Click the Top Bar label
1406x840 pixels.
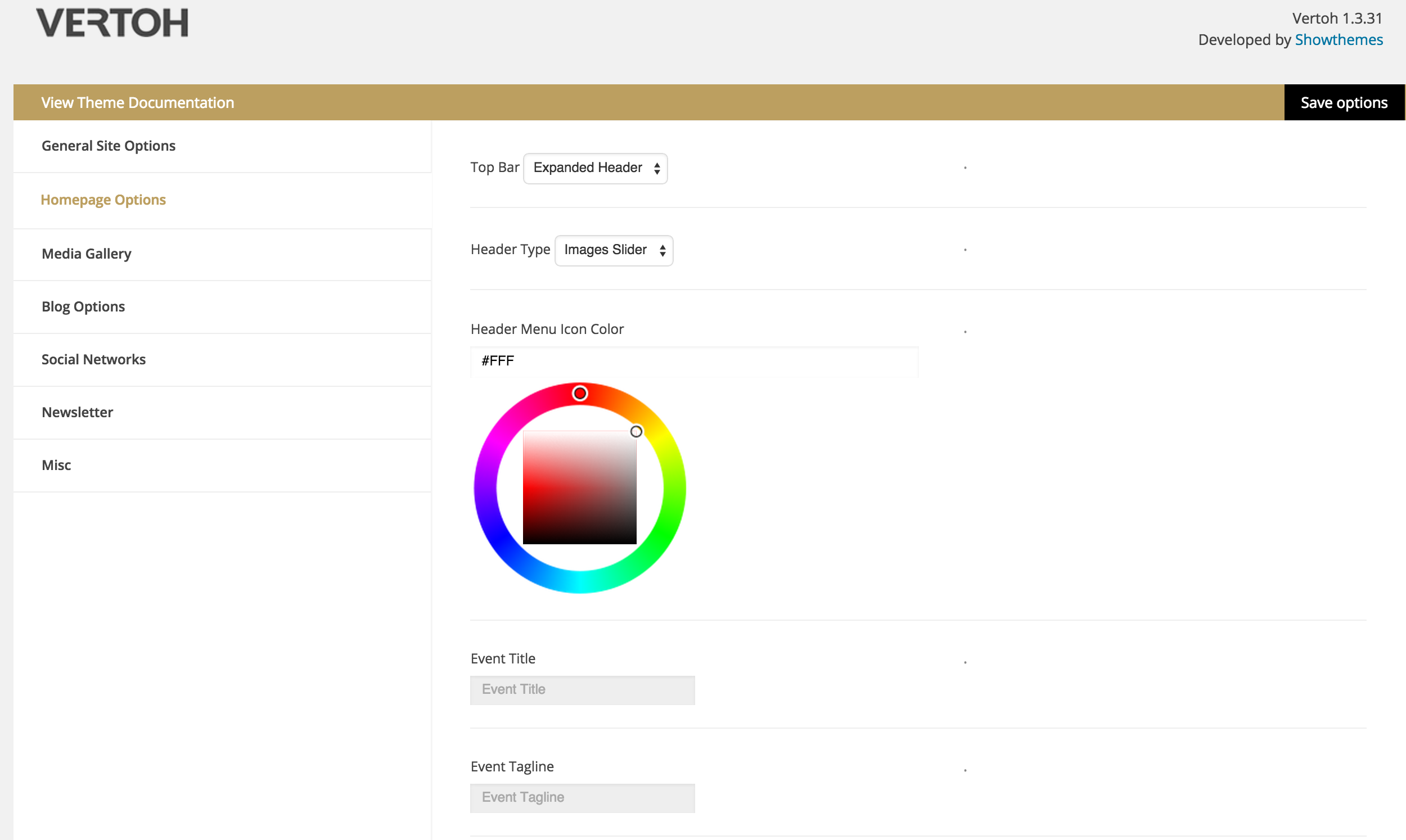(495, 168)
